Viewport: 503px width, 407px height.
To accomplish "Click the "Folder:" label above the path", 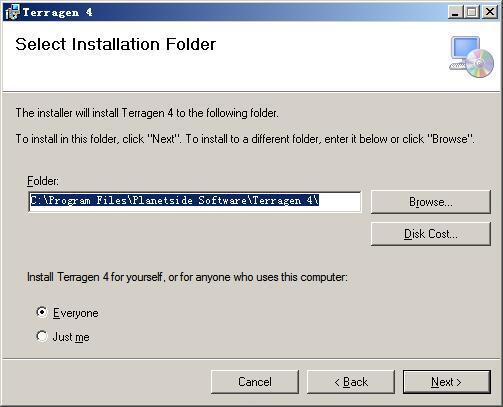I will tap(43, 181).
